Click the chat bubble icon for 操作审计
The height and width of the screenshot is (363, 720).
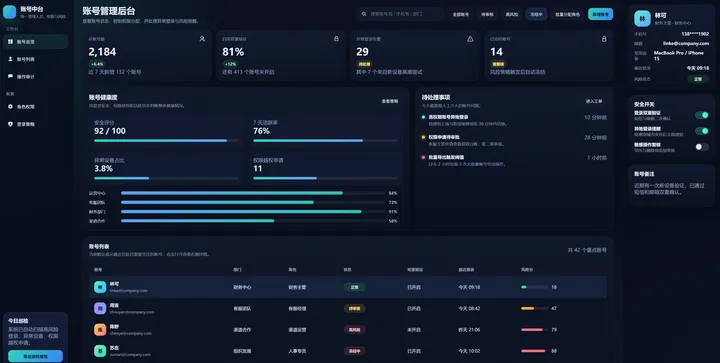click(10, 77)
